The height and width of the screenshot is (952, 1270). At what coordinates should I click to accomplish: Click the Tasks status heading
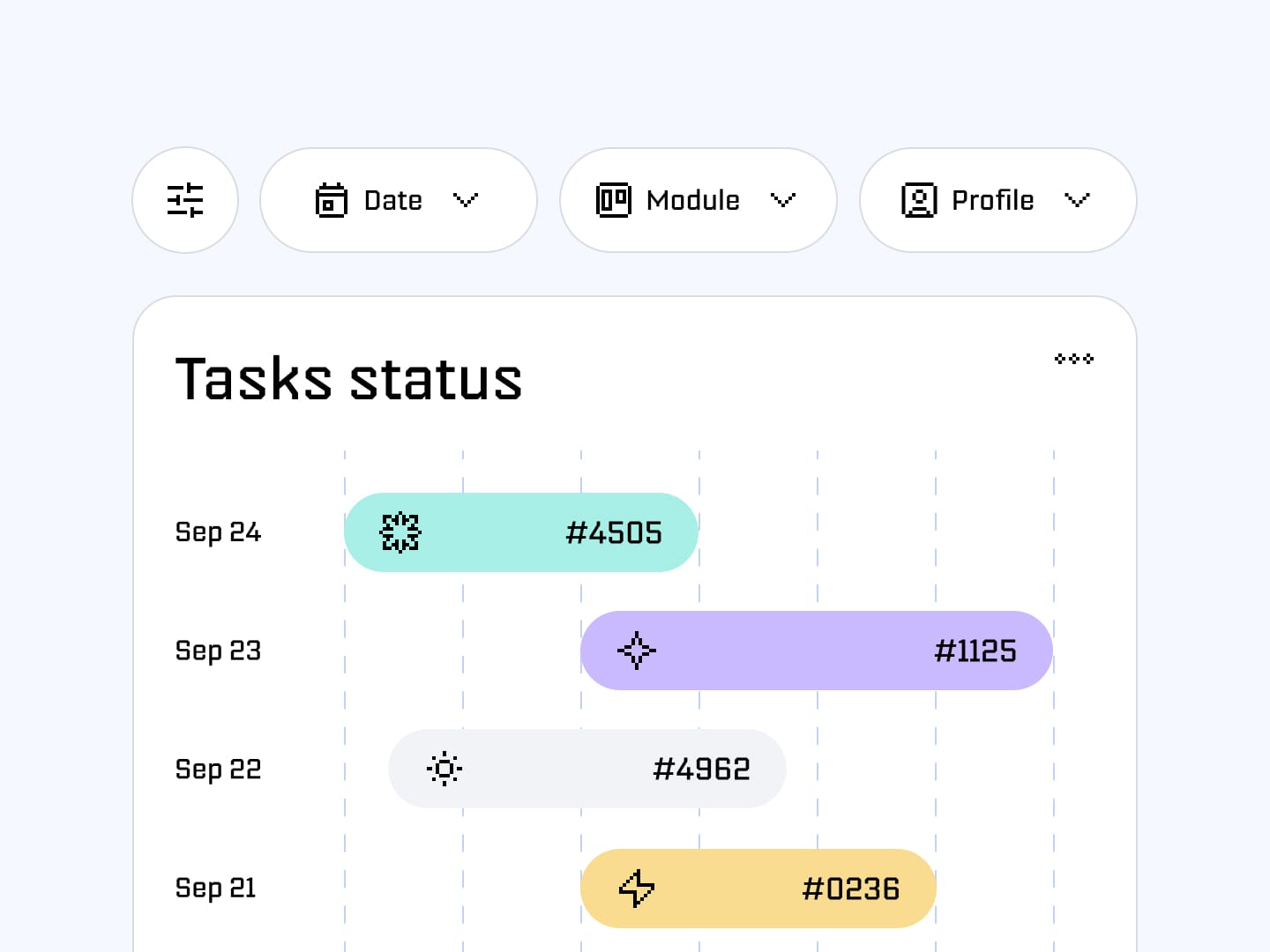(x=348, y=380)
